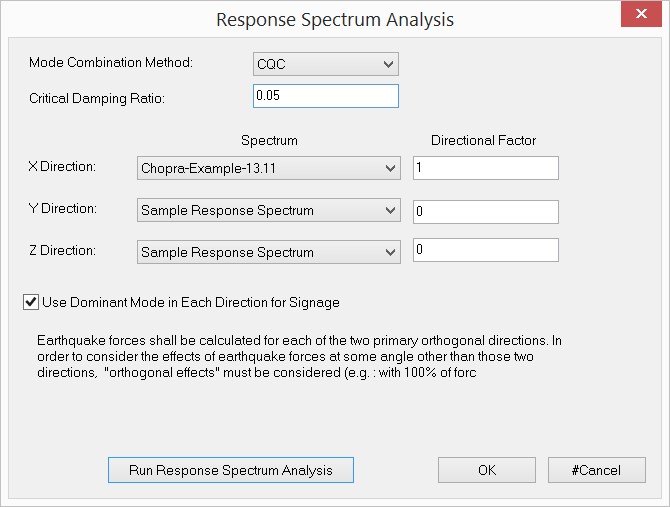The width and height of the screenshot is (670, 507).
Task: Click the Z Direction directional factor field
Action: pyautogui.click(x=486, y=249)
